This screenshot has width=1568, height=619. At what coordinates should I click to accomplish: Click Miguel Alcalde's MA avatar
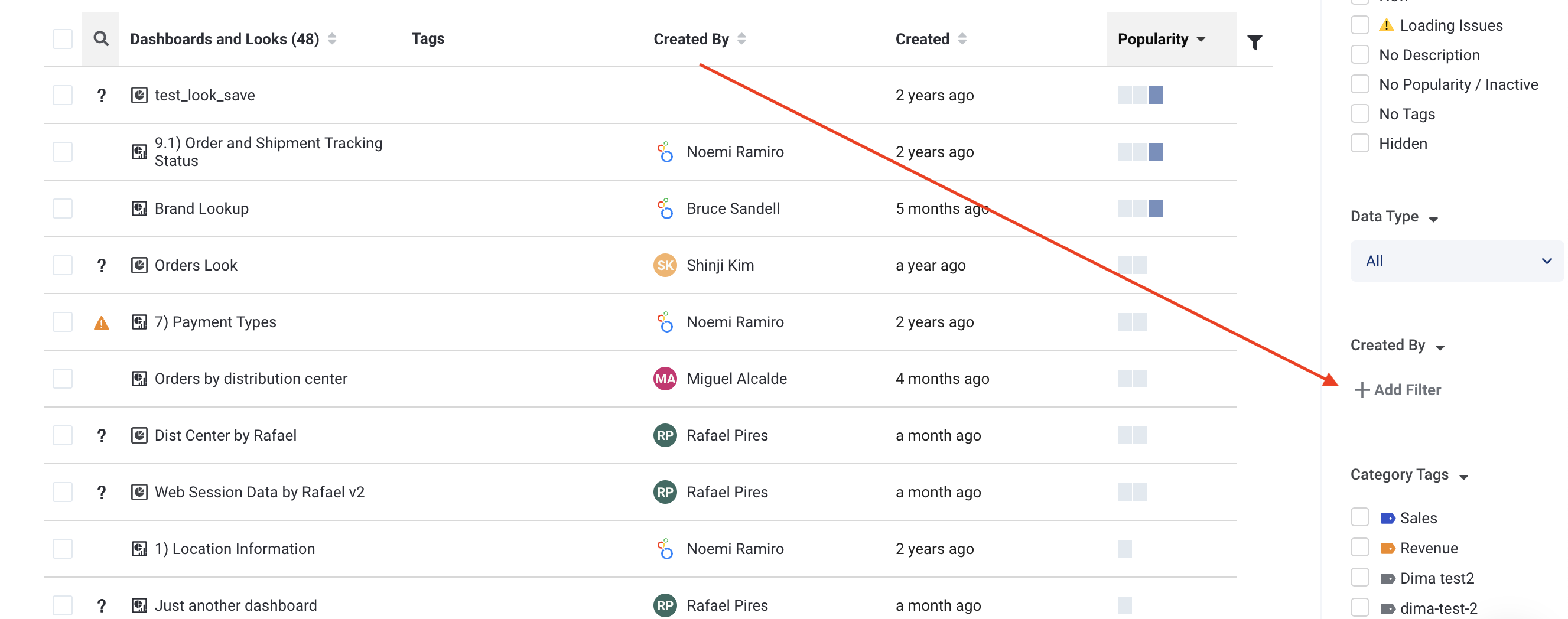665,379
